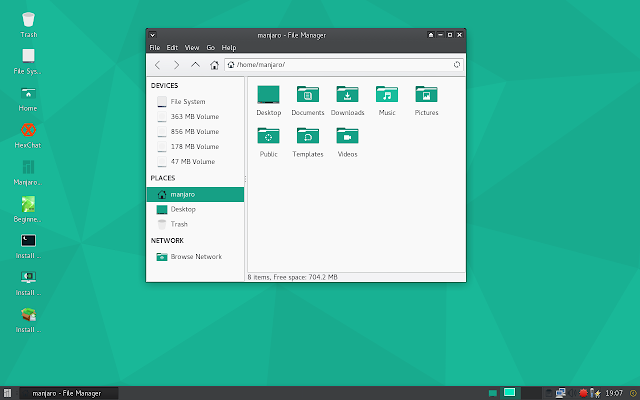Click the /home/manjaro/ location bar
Viewport: 640px width, 400px height.
click(x=344, y=64)
